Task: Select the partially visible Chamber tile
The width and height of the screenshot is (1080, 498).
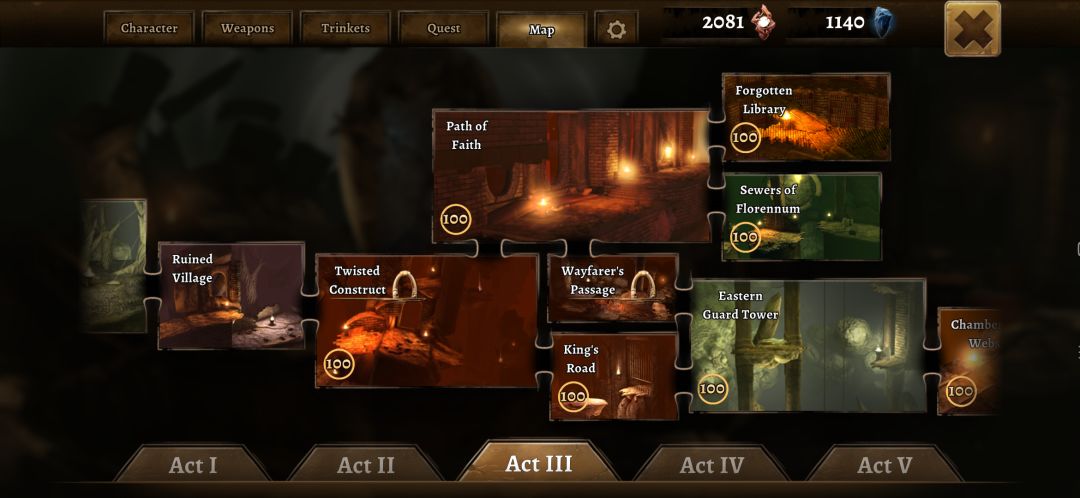Action: coord(968,361)
